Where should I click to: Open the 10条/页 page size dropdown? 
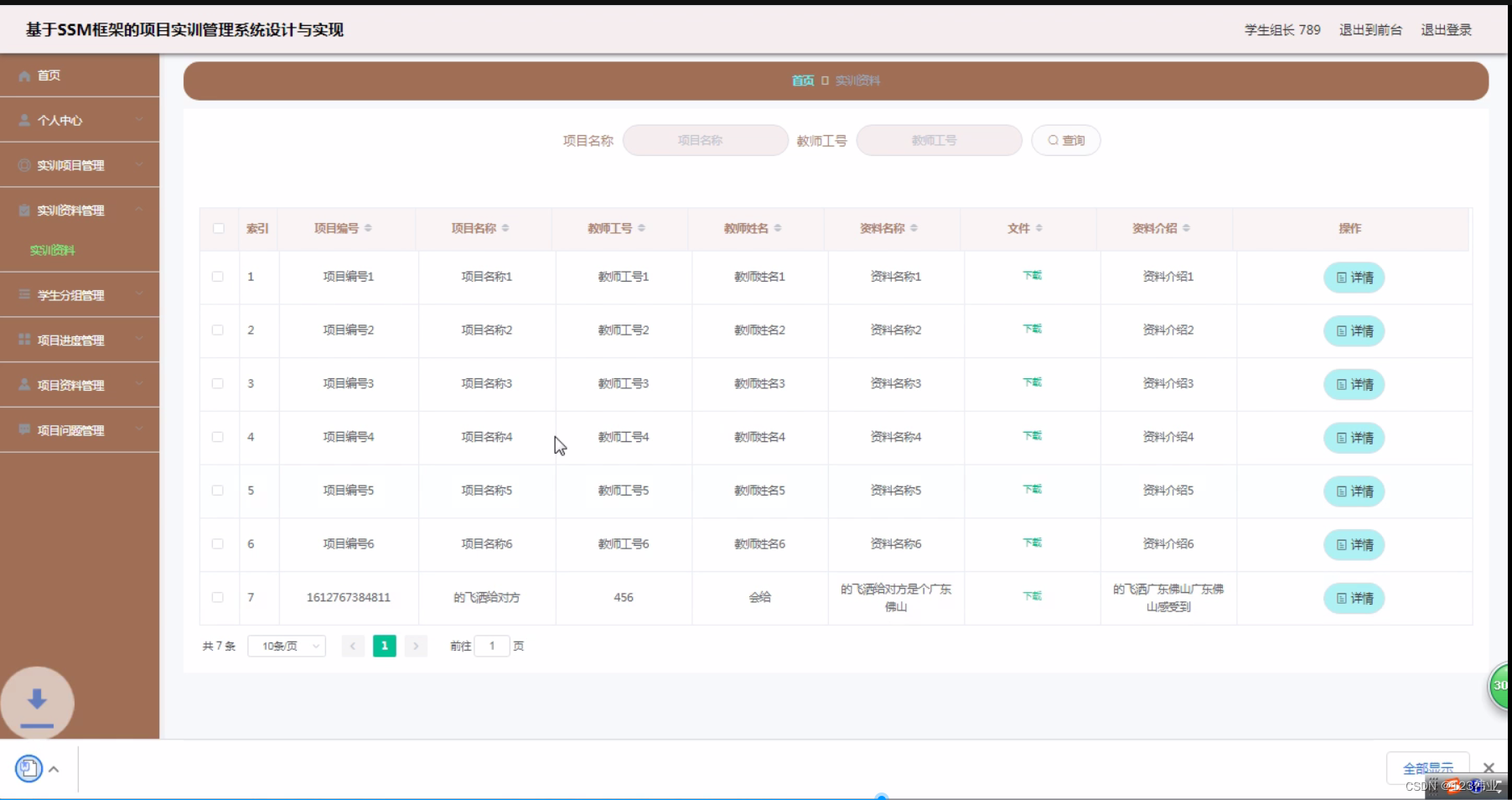click(x=286, y=646)
